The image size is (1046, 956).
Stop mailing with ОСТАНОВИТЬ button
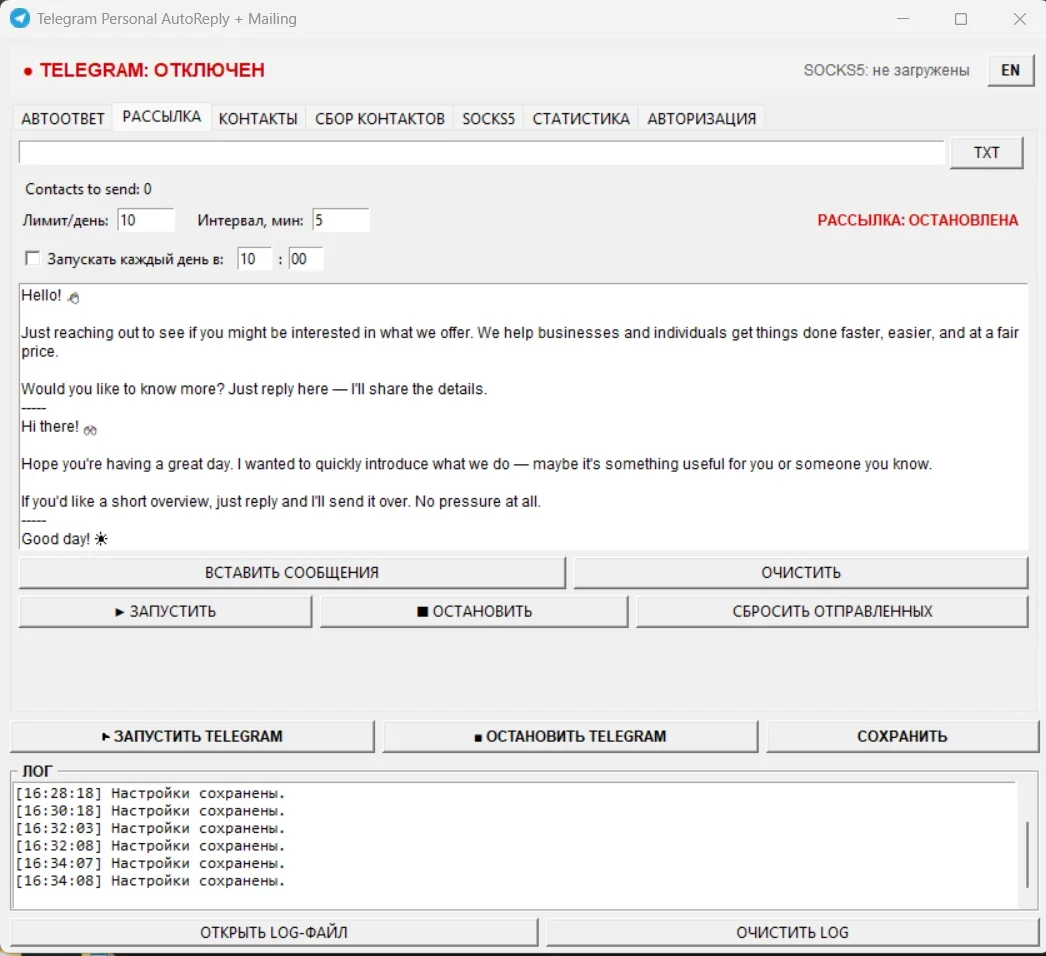pyautogui.click(x=474, y=611)
